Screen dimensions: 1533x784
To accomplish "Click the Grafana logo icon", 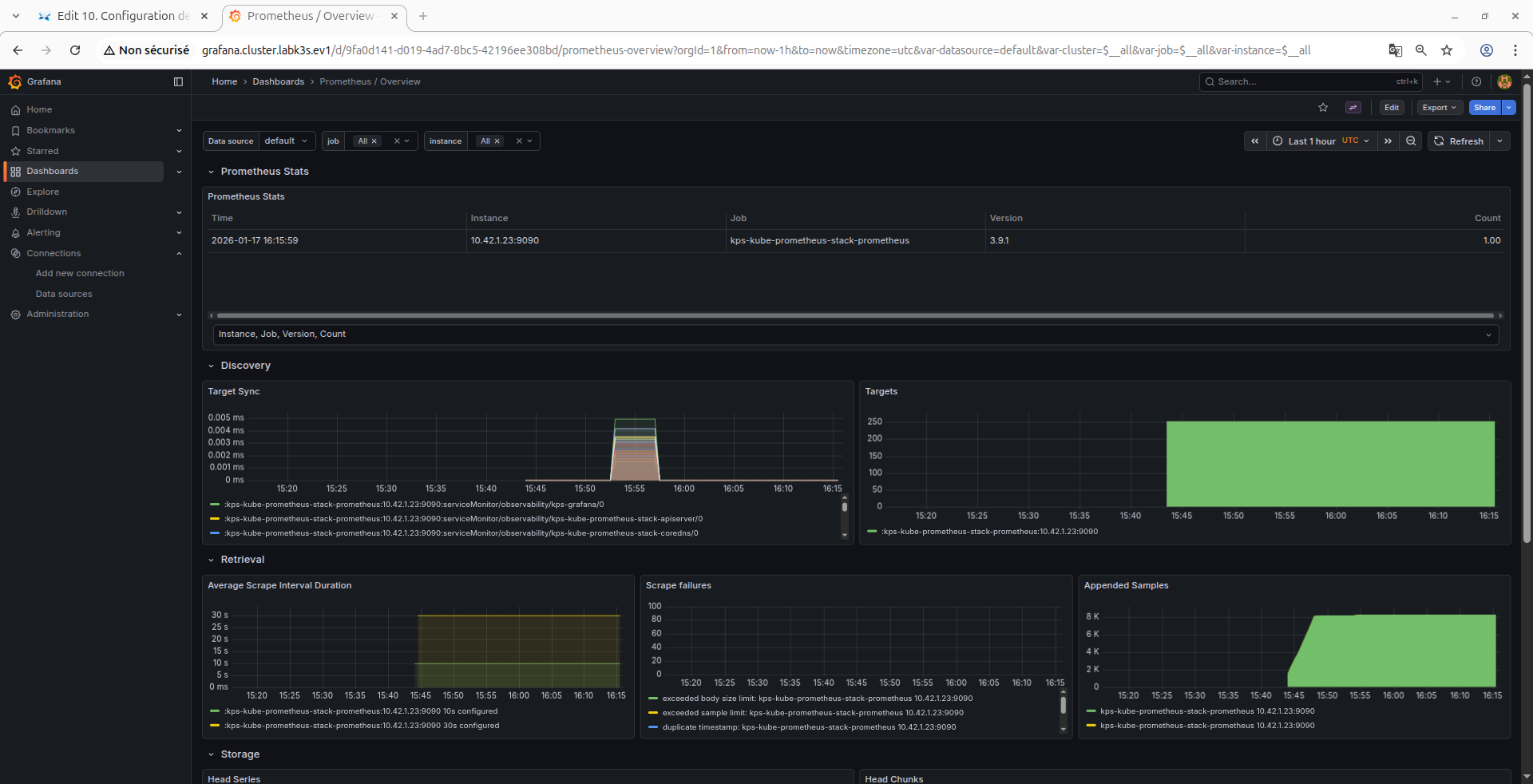I will (14, 81).
